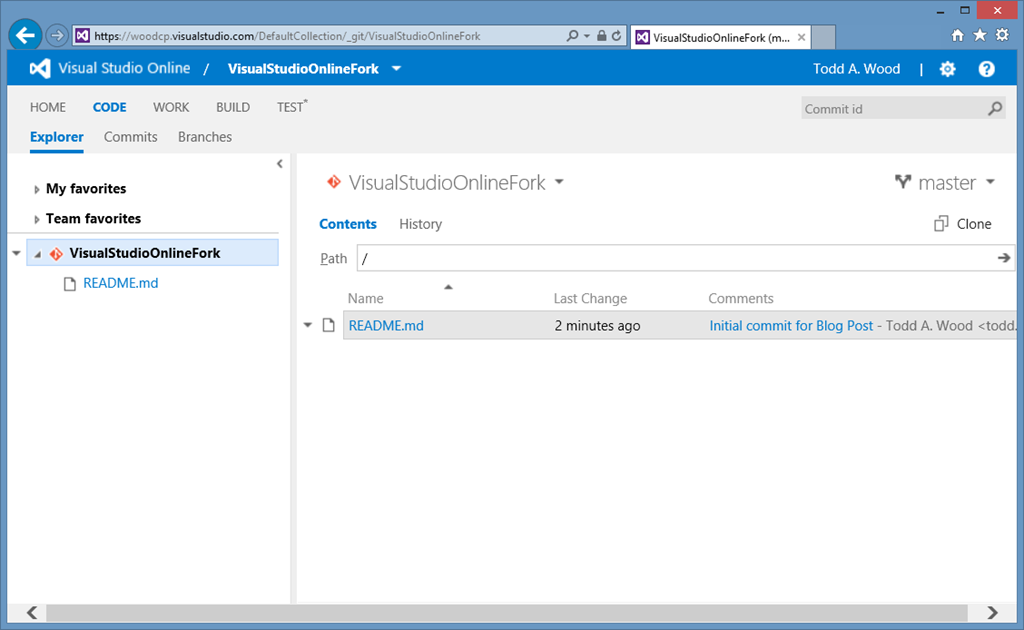Image resolution: width=1024 pixels, height=630 pixels.
Task: Go to the HOME hub
Action: (x=48, y=107)
